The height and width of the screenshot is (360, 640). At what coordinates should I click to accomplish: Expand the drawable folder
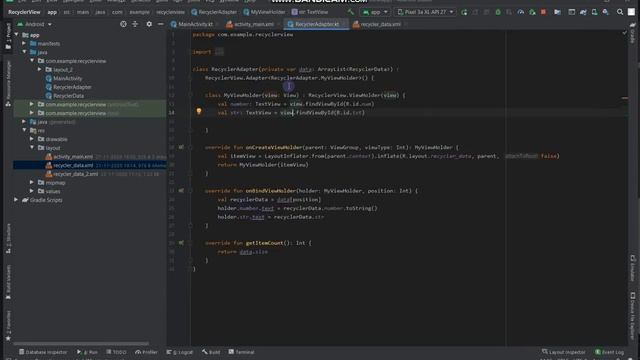pyautogui.click(x=32, y=139)
